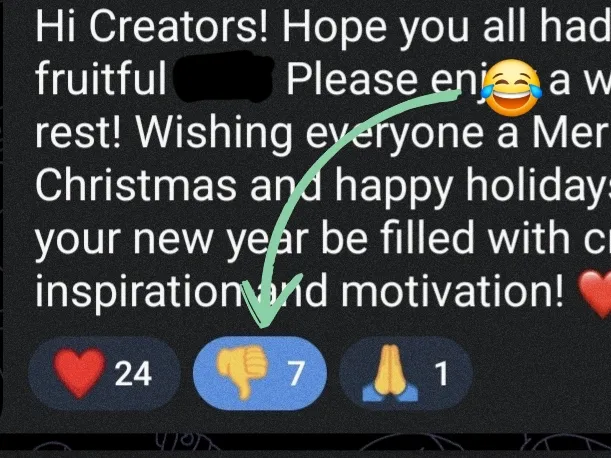Click the word Christmas in the message
The height and width of the screenshot is (458, 611).
[136, 184]
